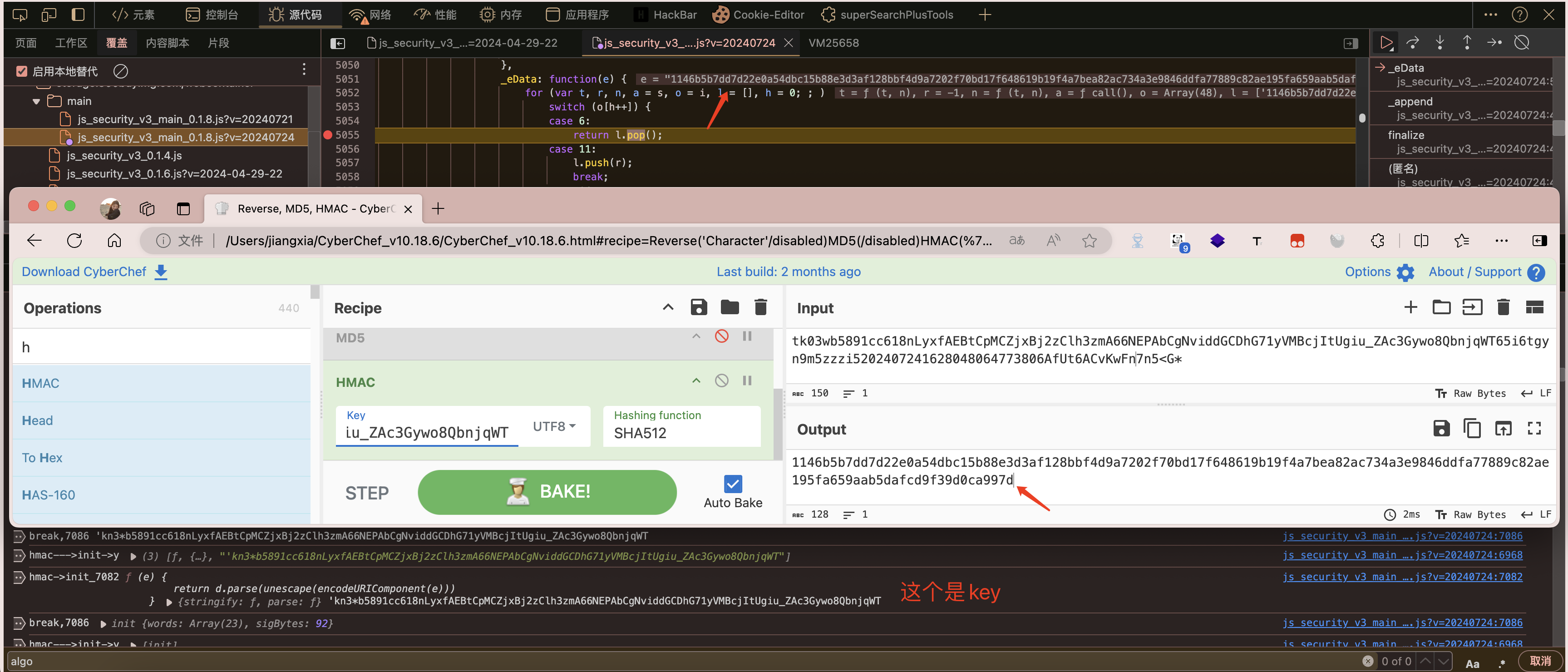
Task: Toggle device emulation icon in DevTools
Action: (49, 15)
